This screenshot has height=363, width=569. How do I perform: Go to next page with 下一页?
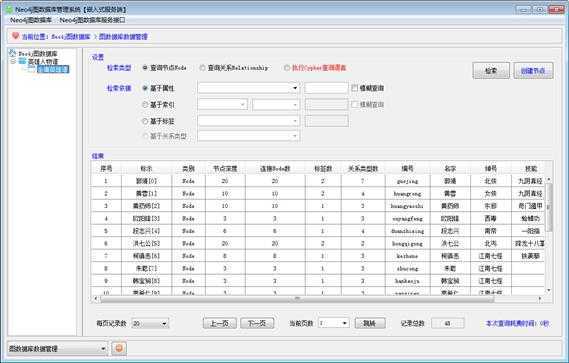tap(257, 323)
